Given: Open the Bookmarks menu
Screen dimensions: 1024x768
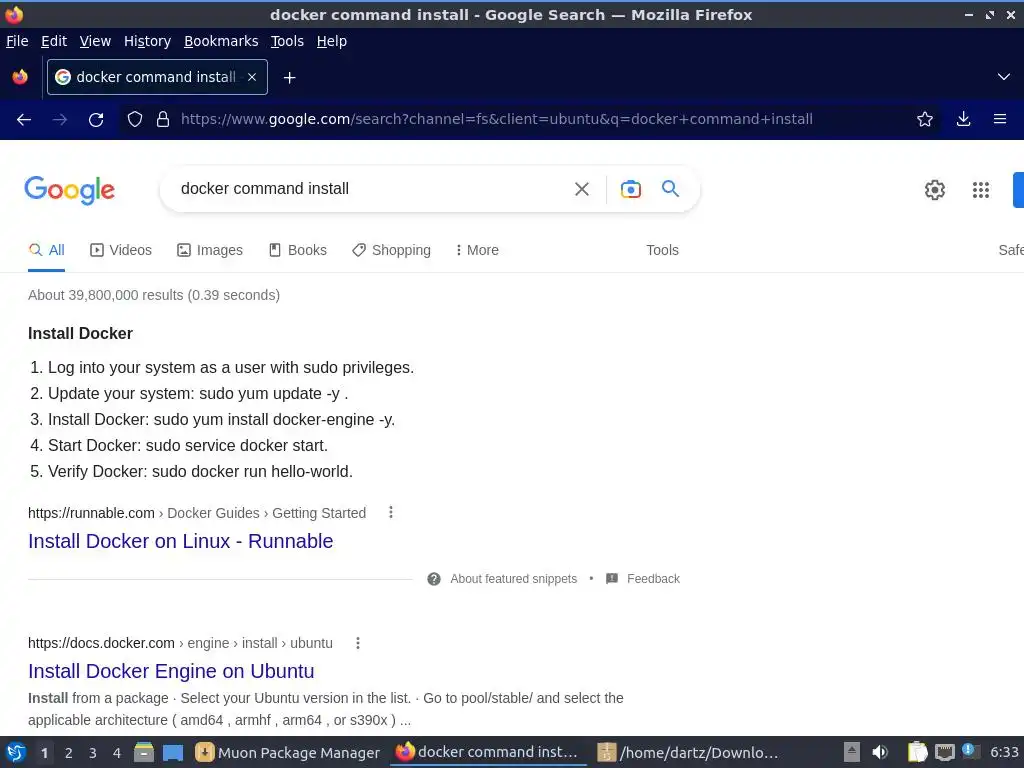Looking at the screenshot, I should tap(221, 41).
